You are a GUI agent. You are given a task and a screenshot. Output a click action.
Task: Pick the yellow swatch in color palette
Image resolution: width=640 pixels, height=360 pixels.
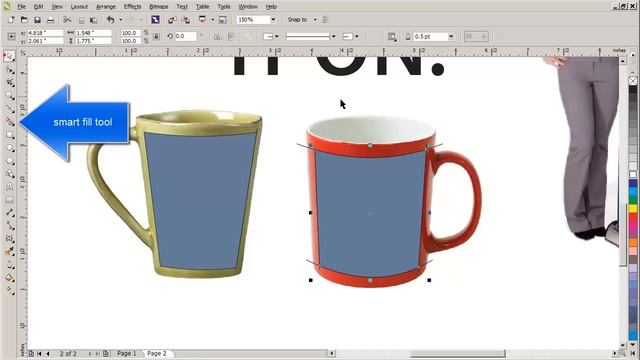pyautogui.click(x=633, y=209)
